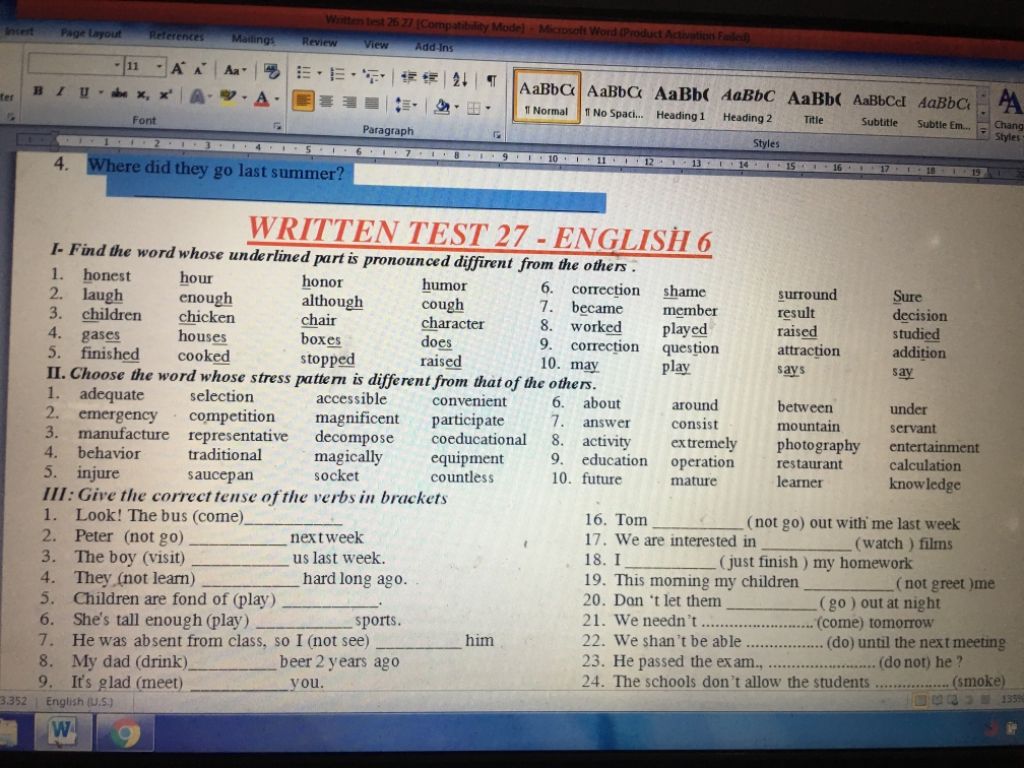
Task: Switch to Print Layout view
Action: click(x=920, y=701)
